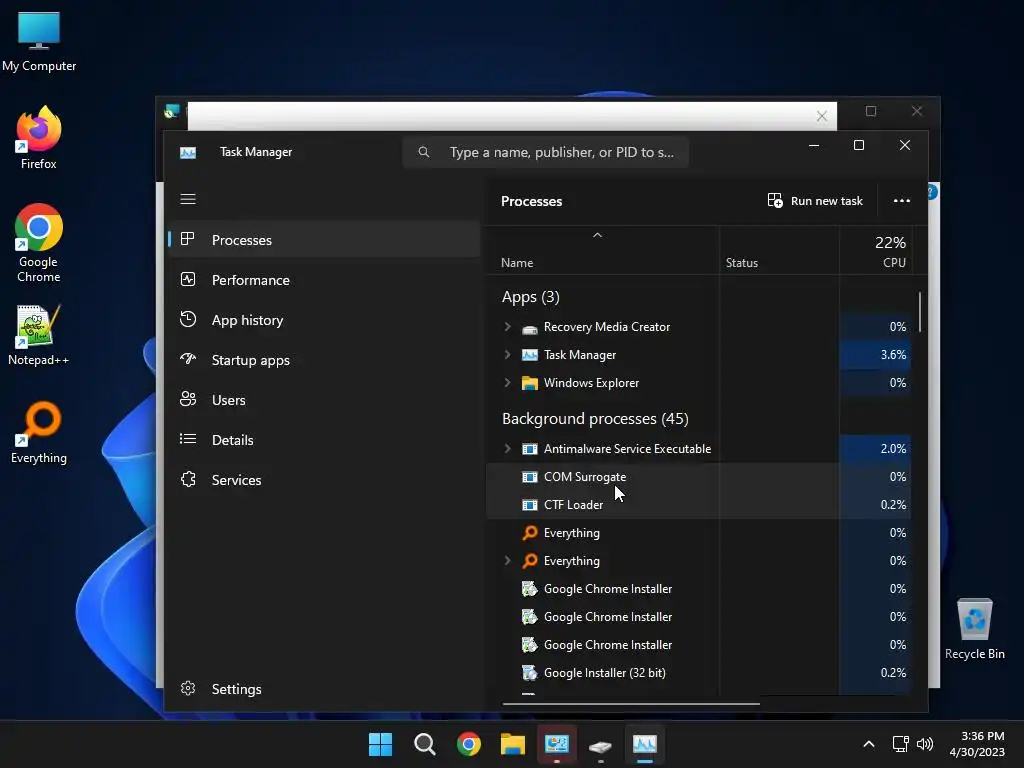Open the Windows Start menu

click(x=380, y=744)
